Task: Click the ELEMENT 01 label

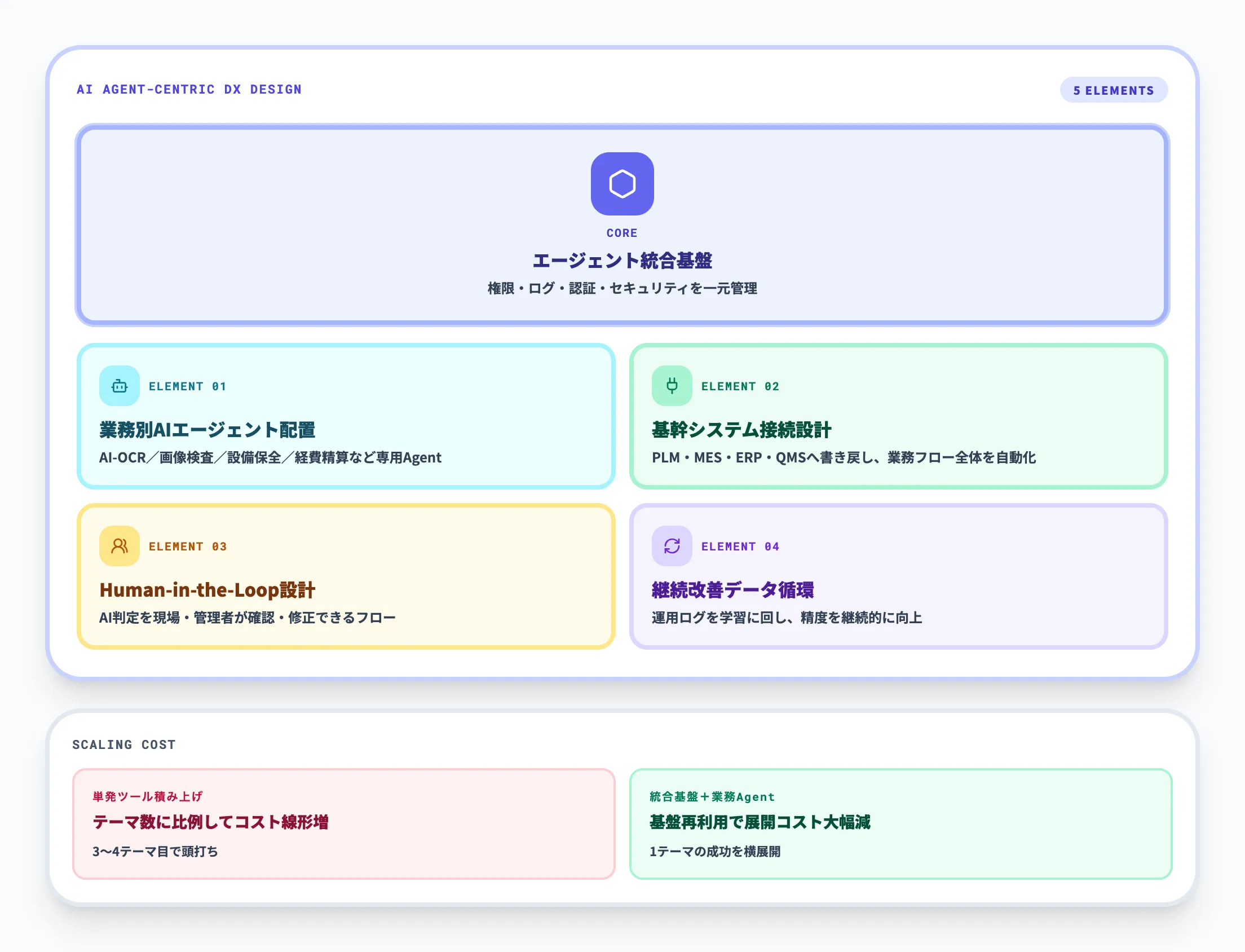Action: [x=188, y=385]
